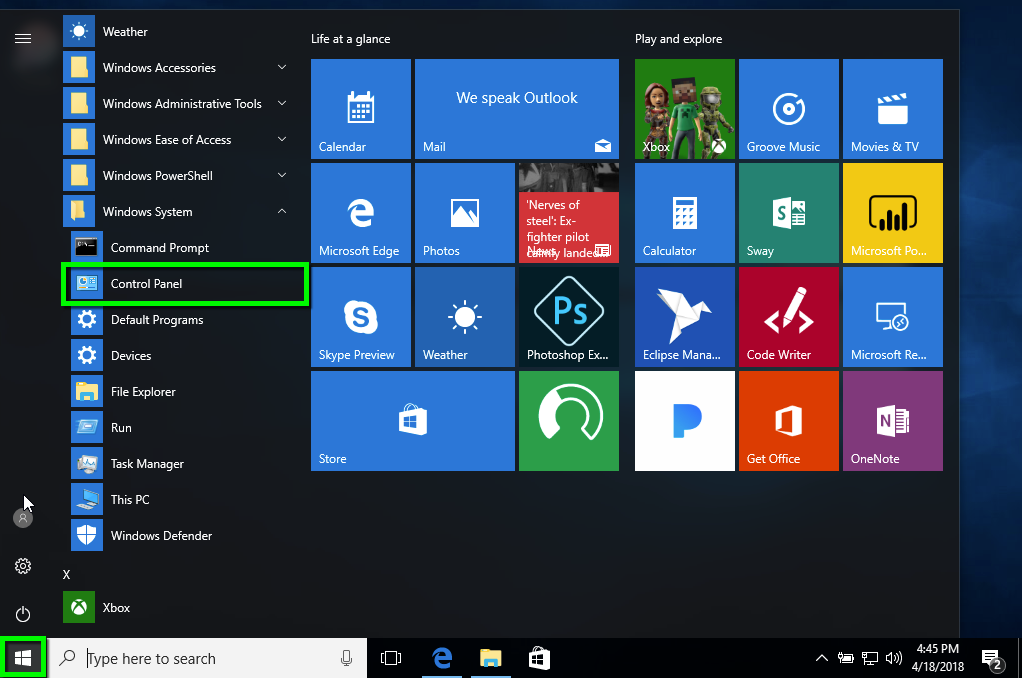The image size is (1022, 678).
Task: Focus the Type here to search box
Action: 207,658
